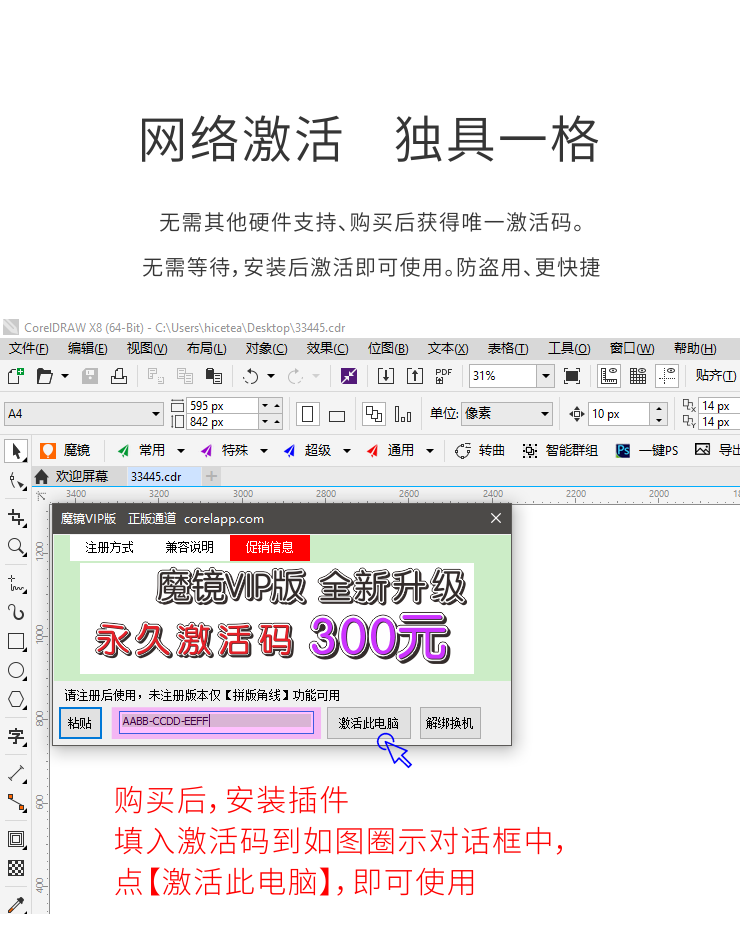Expand the undo history dropdown arrow
The height and width of the screenshot is (927, 740).
tap(271, 376)
